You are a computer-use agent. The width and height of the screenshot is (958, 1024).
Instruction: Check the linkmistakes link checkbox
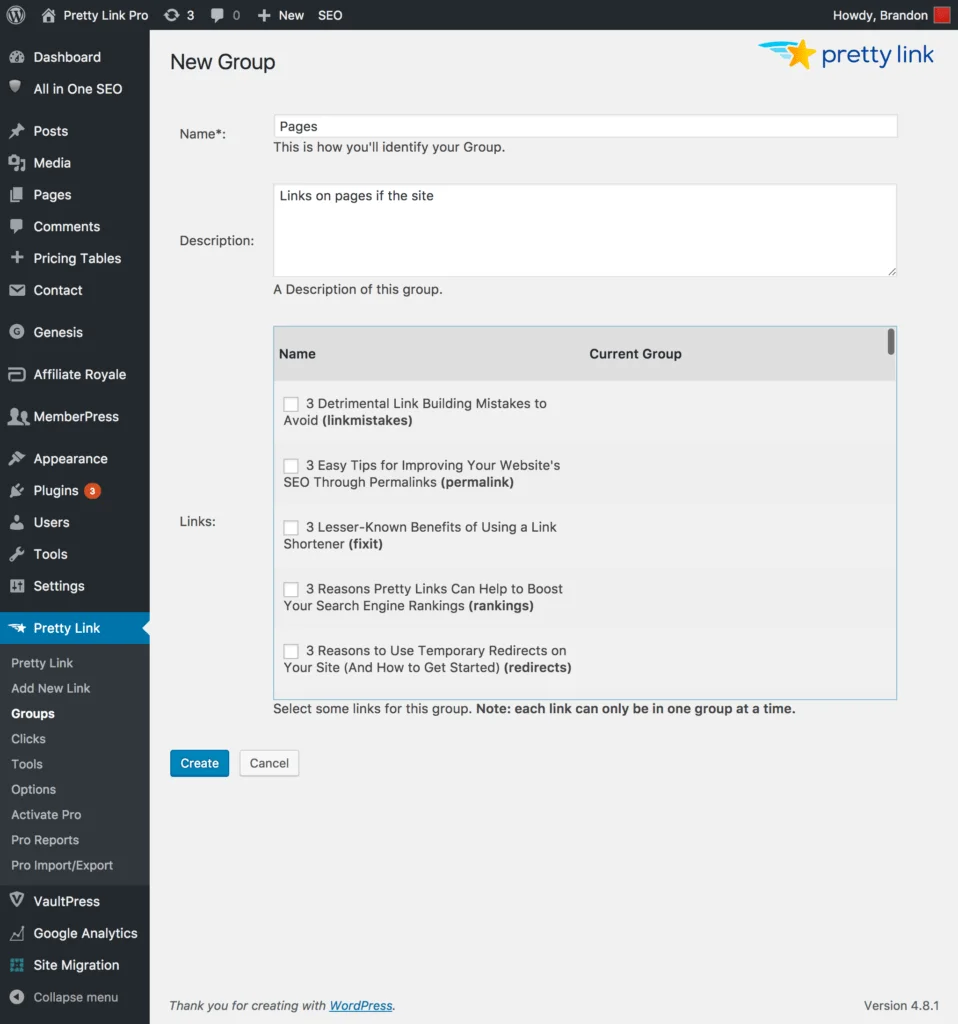[x=290, y=403]
